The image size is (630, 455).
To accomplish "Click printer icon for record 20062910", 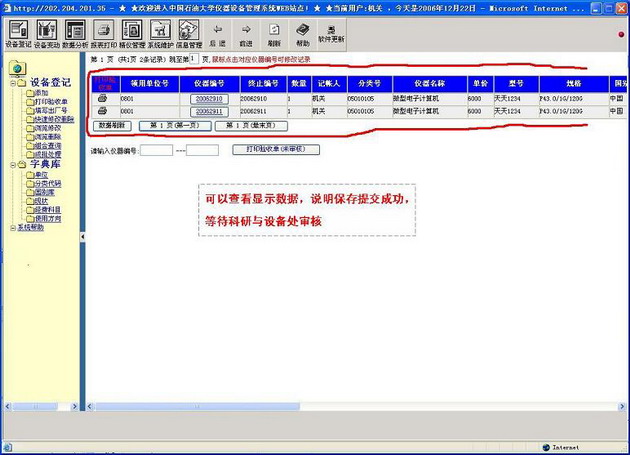I will 102,99.
